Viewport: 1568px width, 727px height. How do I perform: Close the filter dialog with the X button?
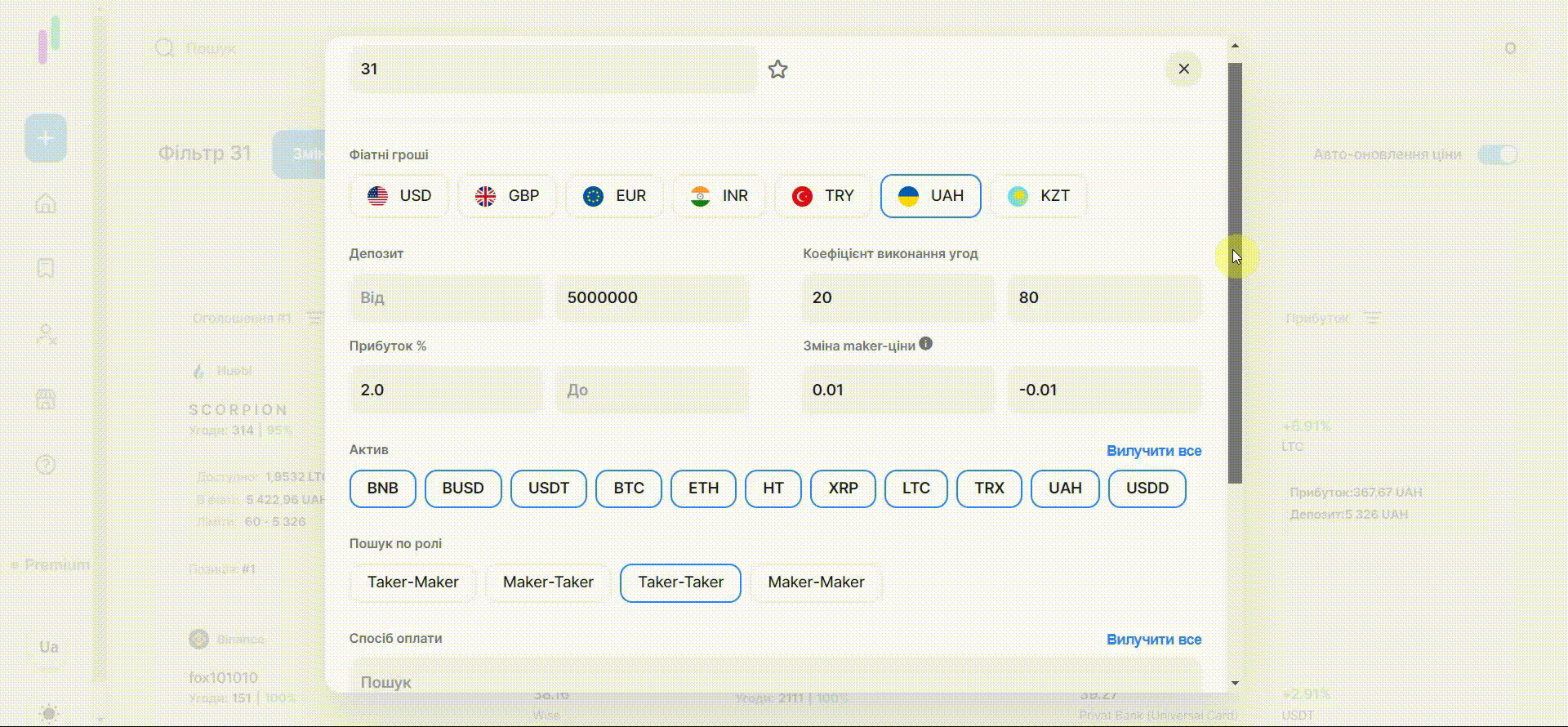click(1183, 69)
